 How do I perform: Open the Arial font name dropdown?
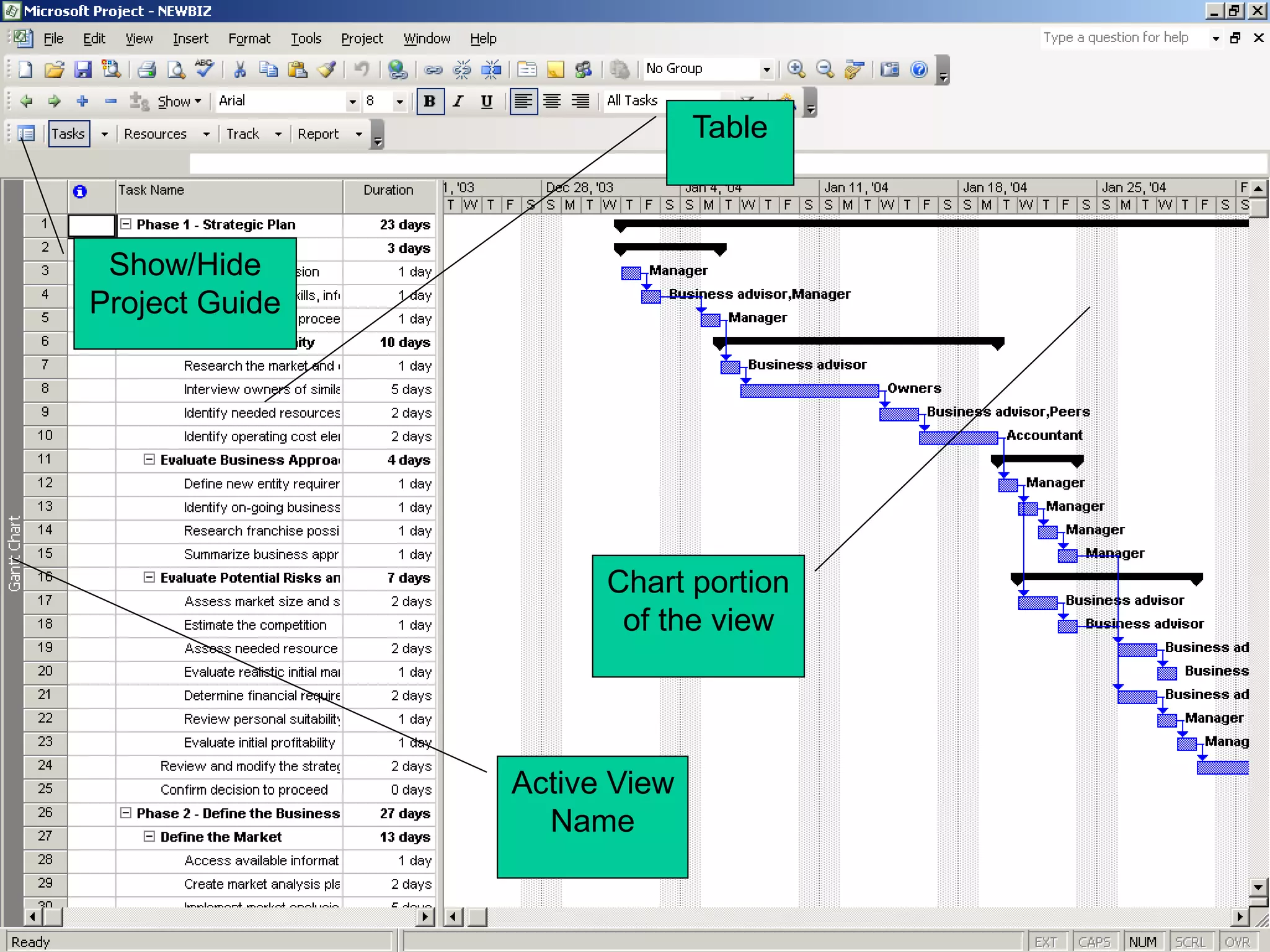352,102
